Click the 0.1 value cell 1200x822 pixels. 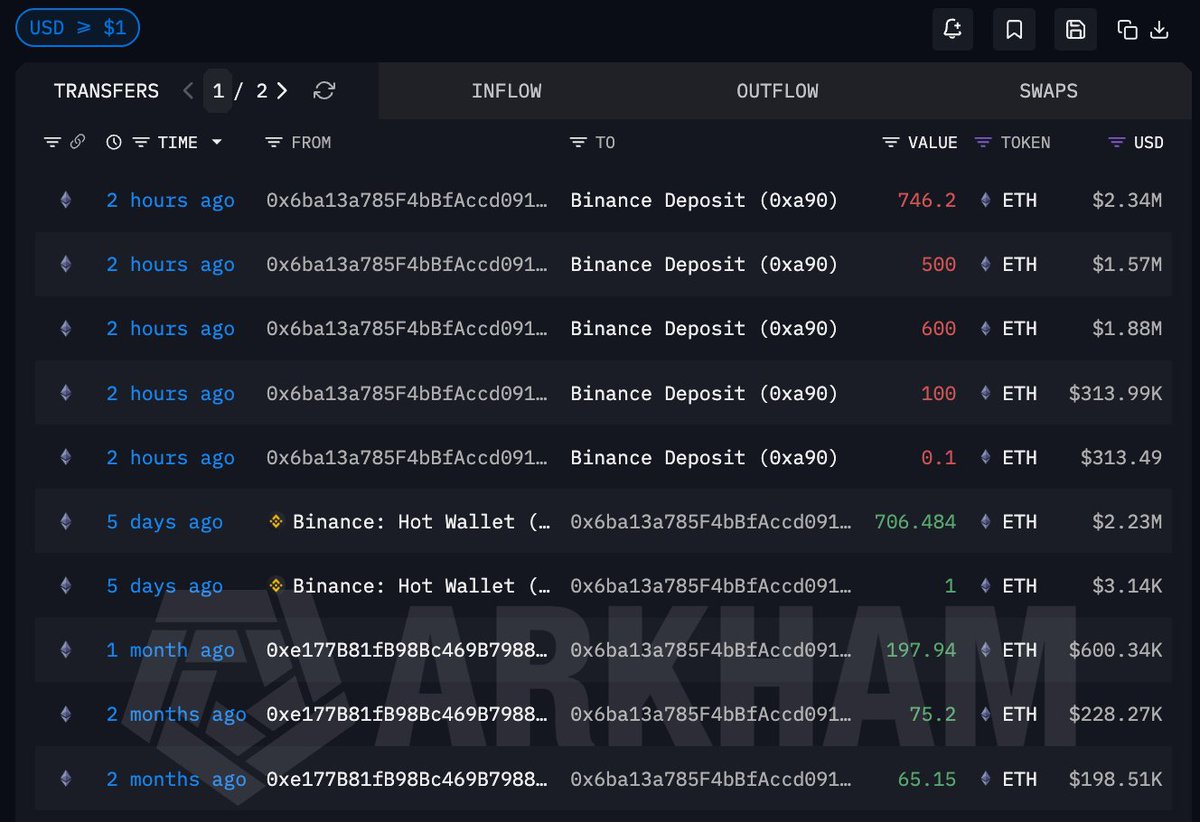(x=938, y=457)
